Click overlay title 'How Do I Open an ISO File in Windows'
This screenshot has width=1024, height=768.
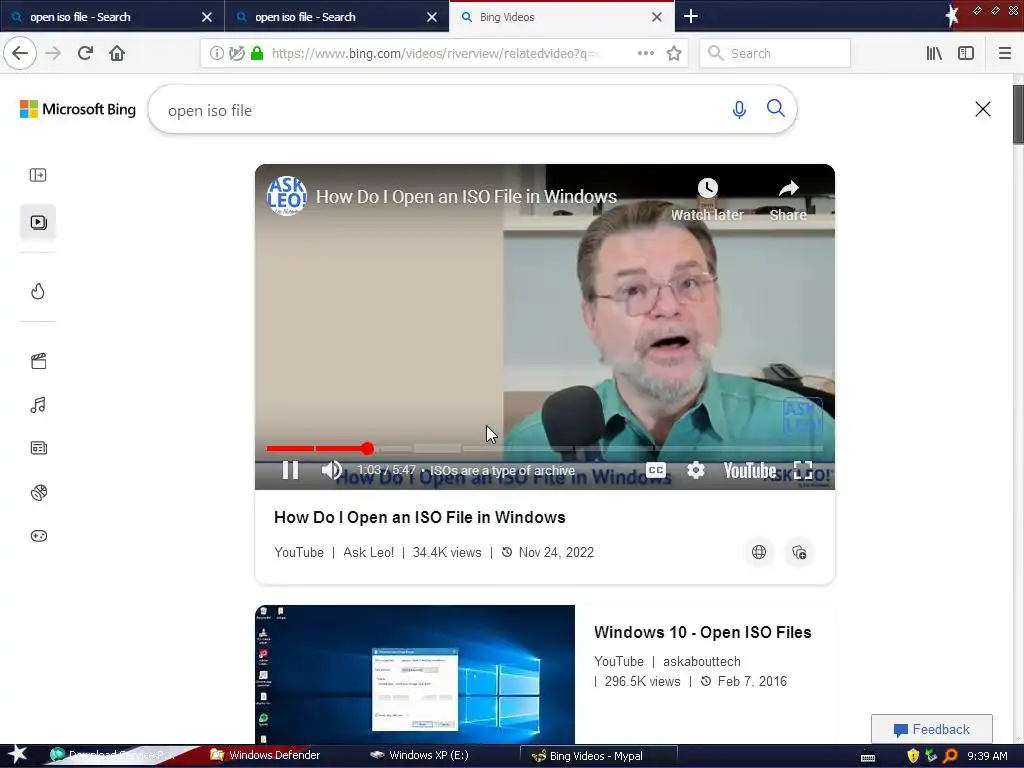pyautogui.click(x=466, y=197)
